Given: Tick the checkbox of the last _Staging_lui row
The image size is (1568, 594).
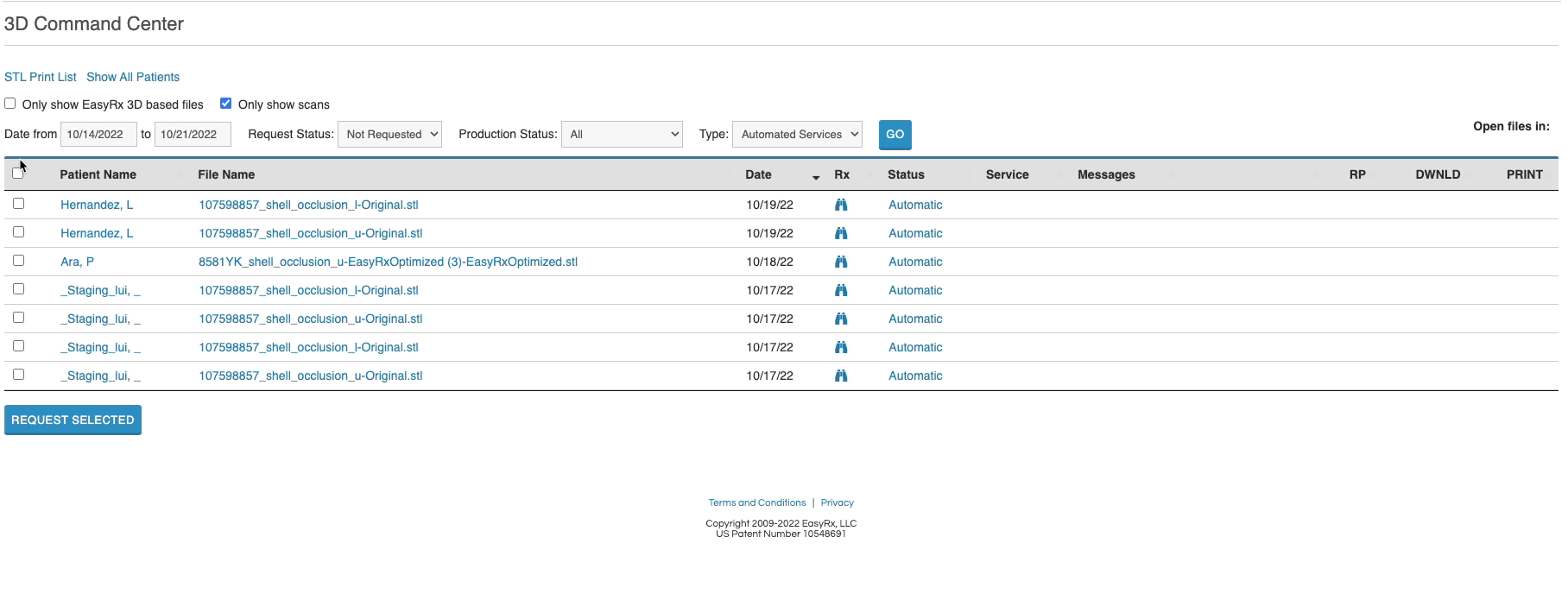Looking at the screenshot, I should [18, 375].
